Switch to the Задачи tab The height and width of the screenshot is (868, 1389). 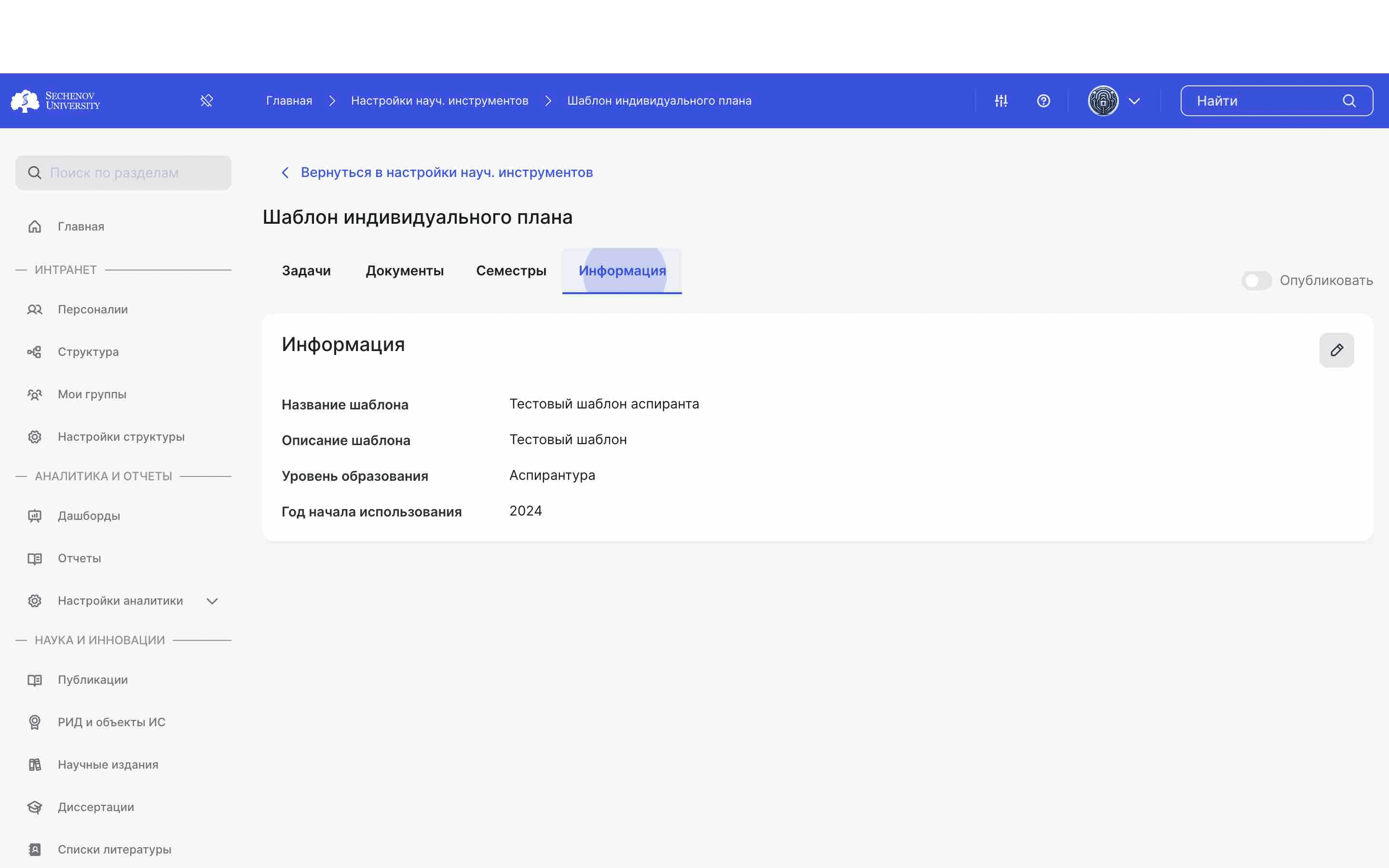click(x=306, y=271)
